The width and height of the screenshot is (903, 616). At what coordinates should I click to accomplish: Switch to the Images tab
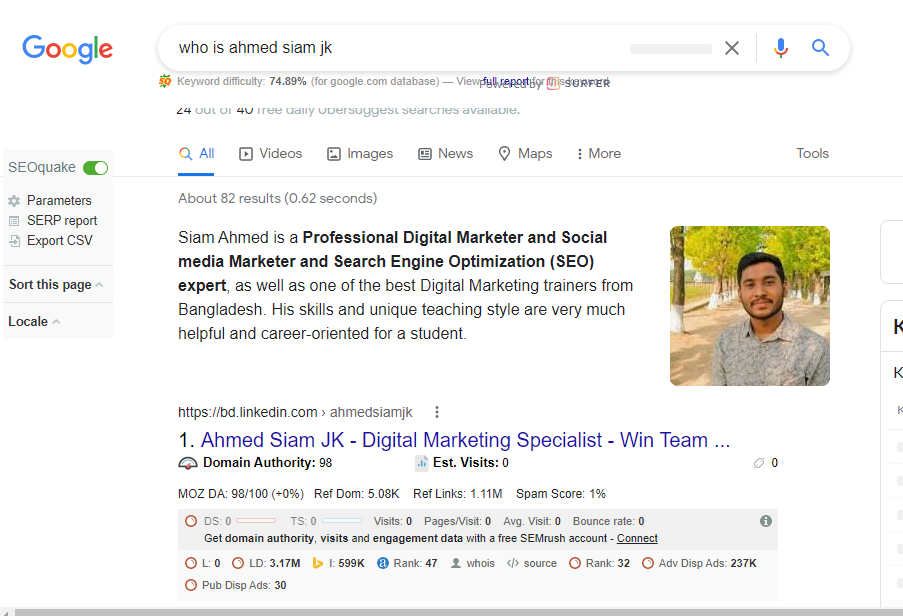[x=360, y=154]
